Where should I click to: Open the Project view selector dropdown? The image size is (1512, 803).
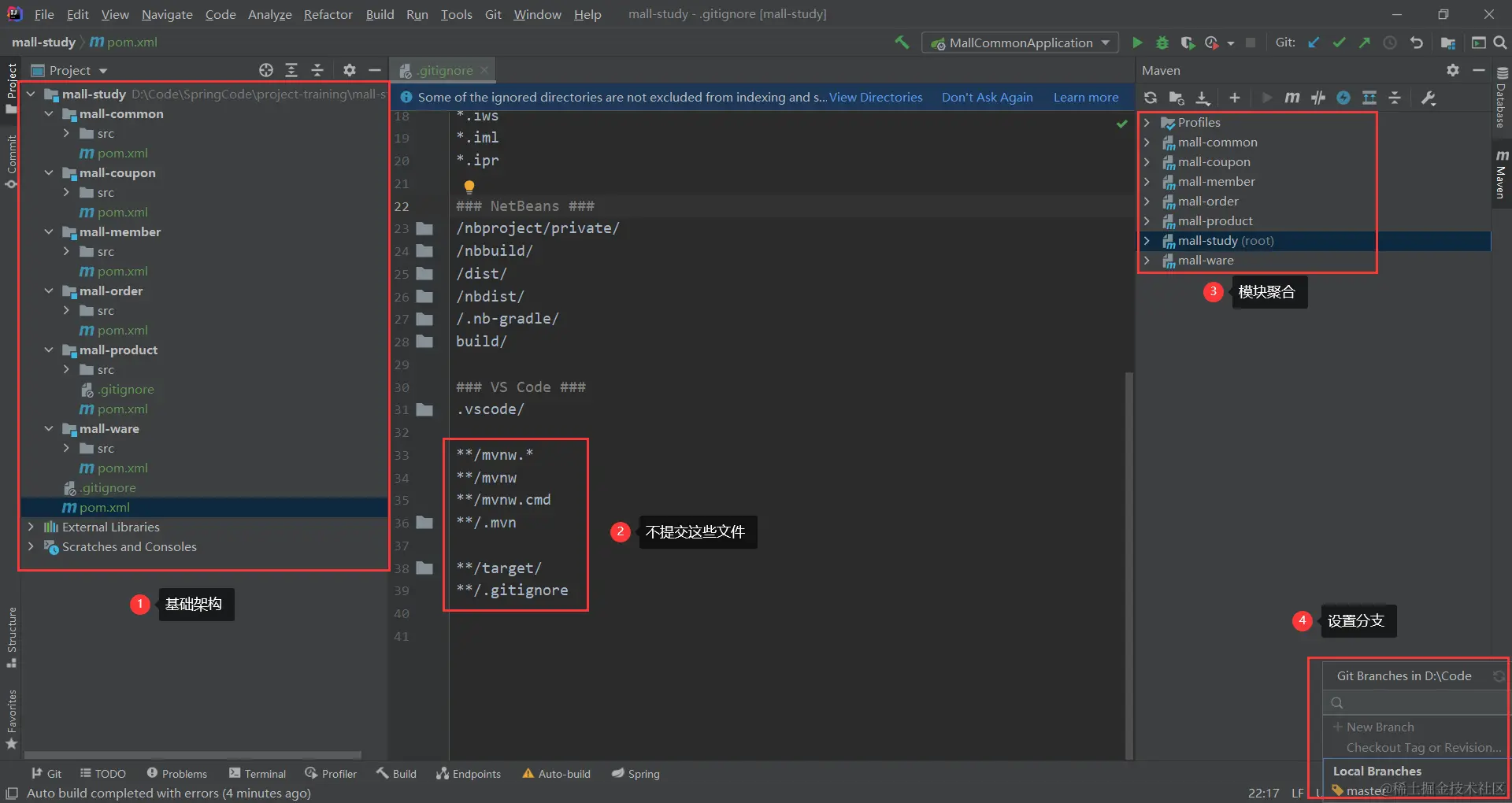(x=69, y=70)
